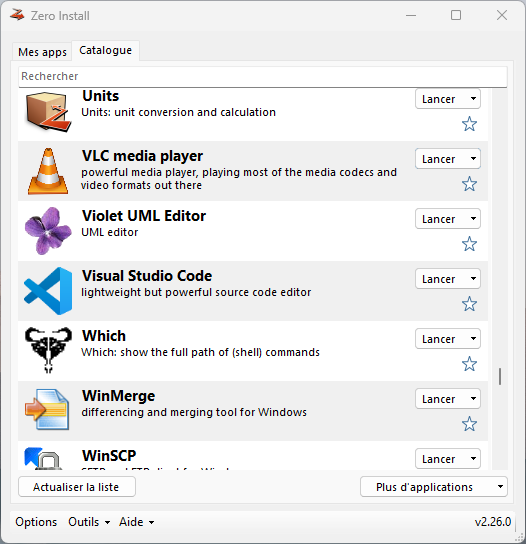Image resolution: width=526 pixels, height=544 pixels.
Task: Click the WinSCP title text
Action: (109, 456)
